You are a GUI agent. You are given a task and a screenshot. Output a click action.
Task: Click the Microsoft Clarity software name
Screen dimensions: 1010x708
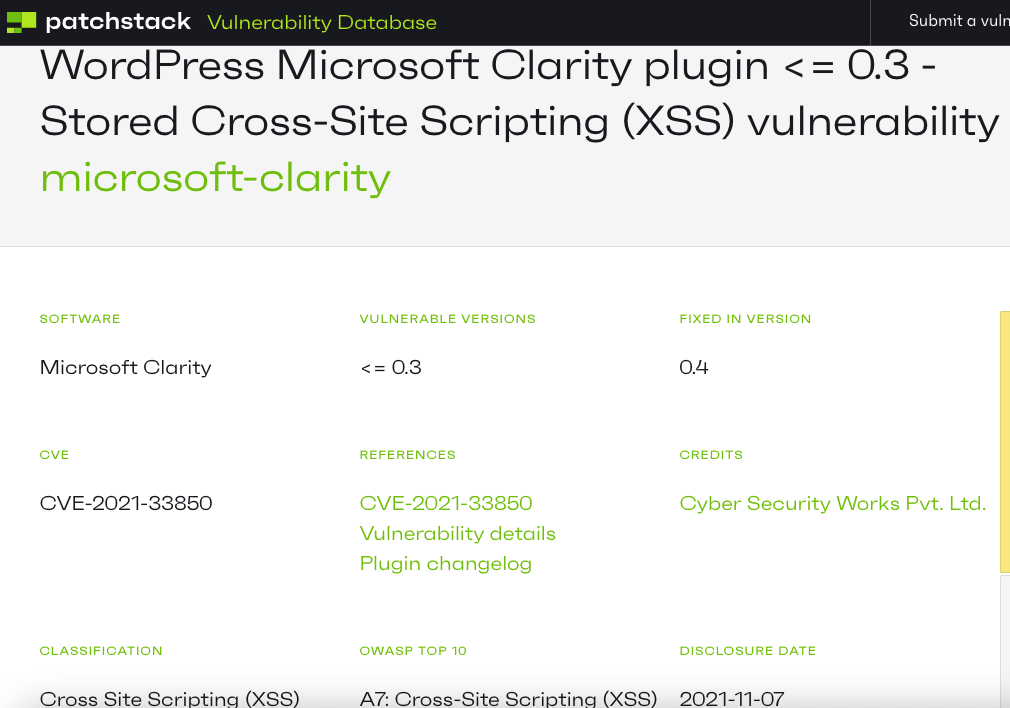126,367
